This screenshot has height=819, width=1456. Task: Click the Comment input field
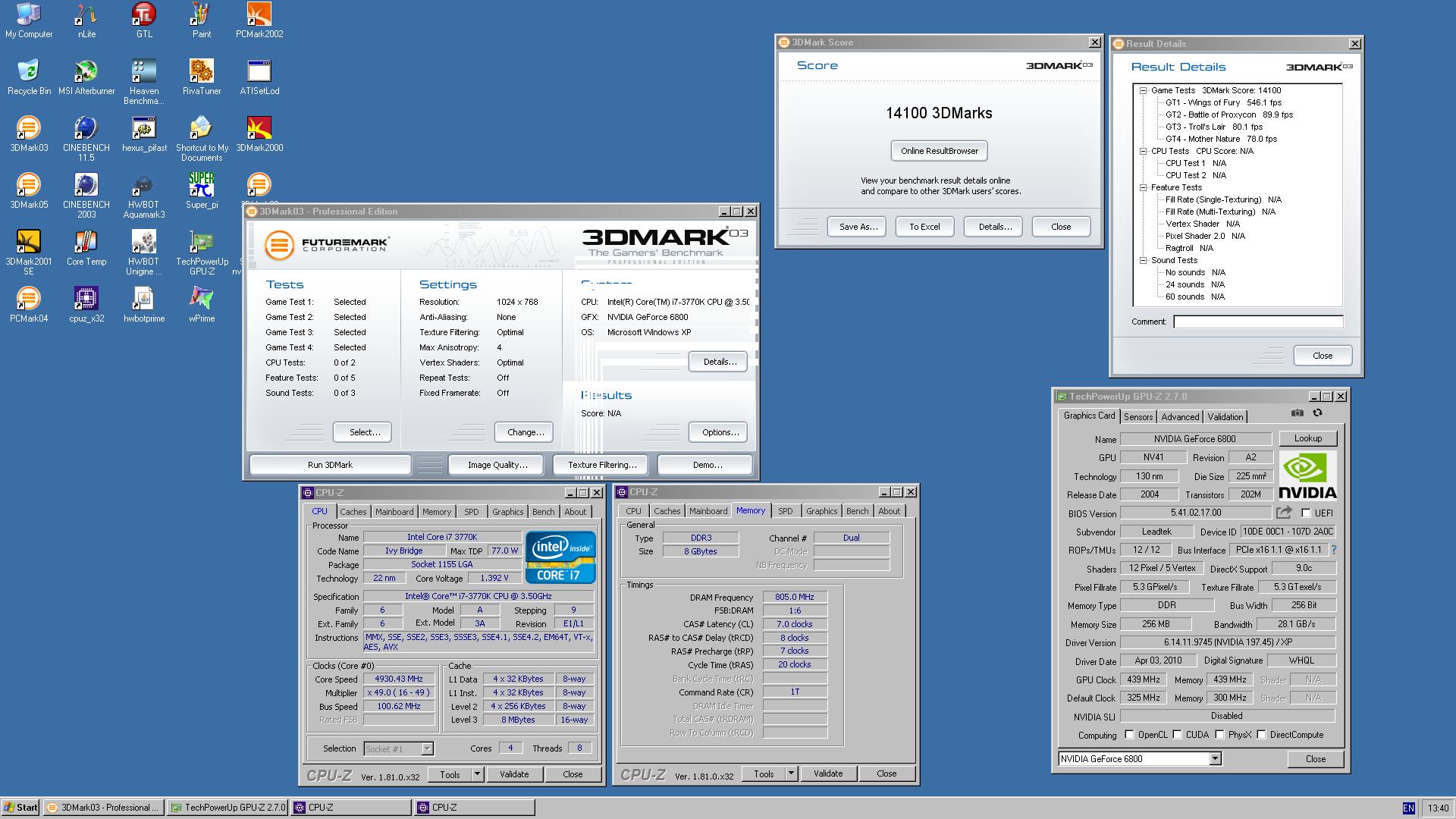[x=1258, y=322]
